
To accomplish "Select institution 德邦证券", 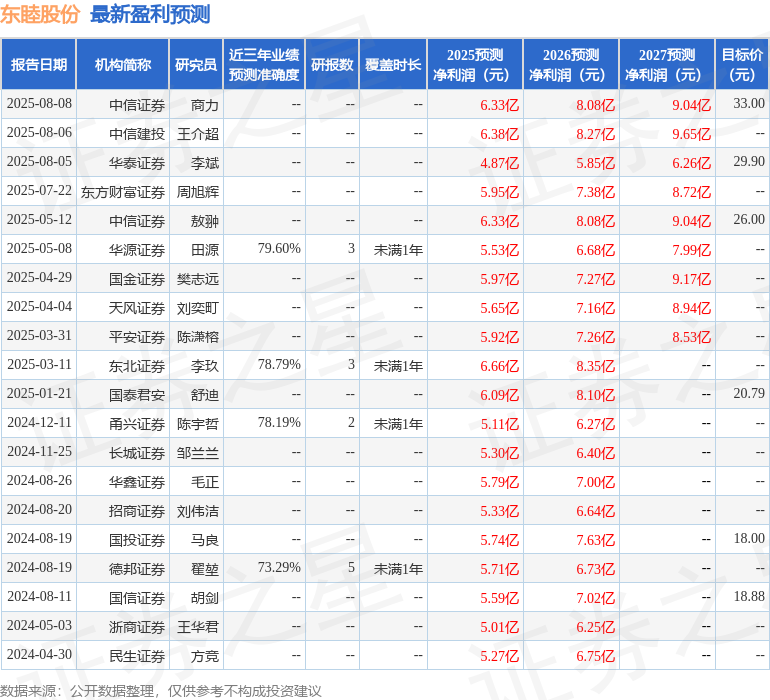I will click(x=137, y=569).
